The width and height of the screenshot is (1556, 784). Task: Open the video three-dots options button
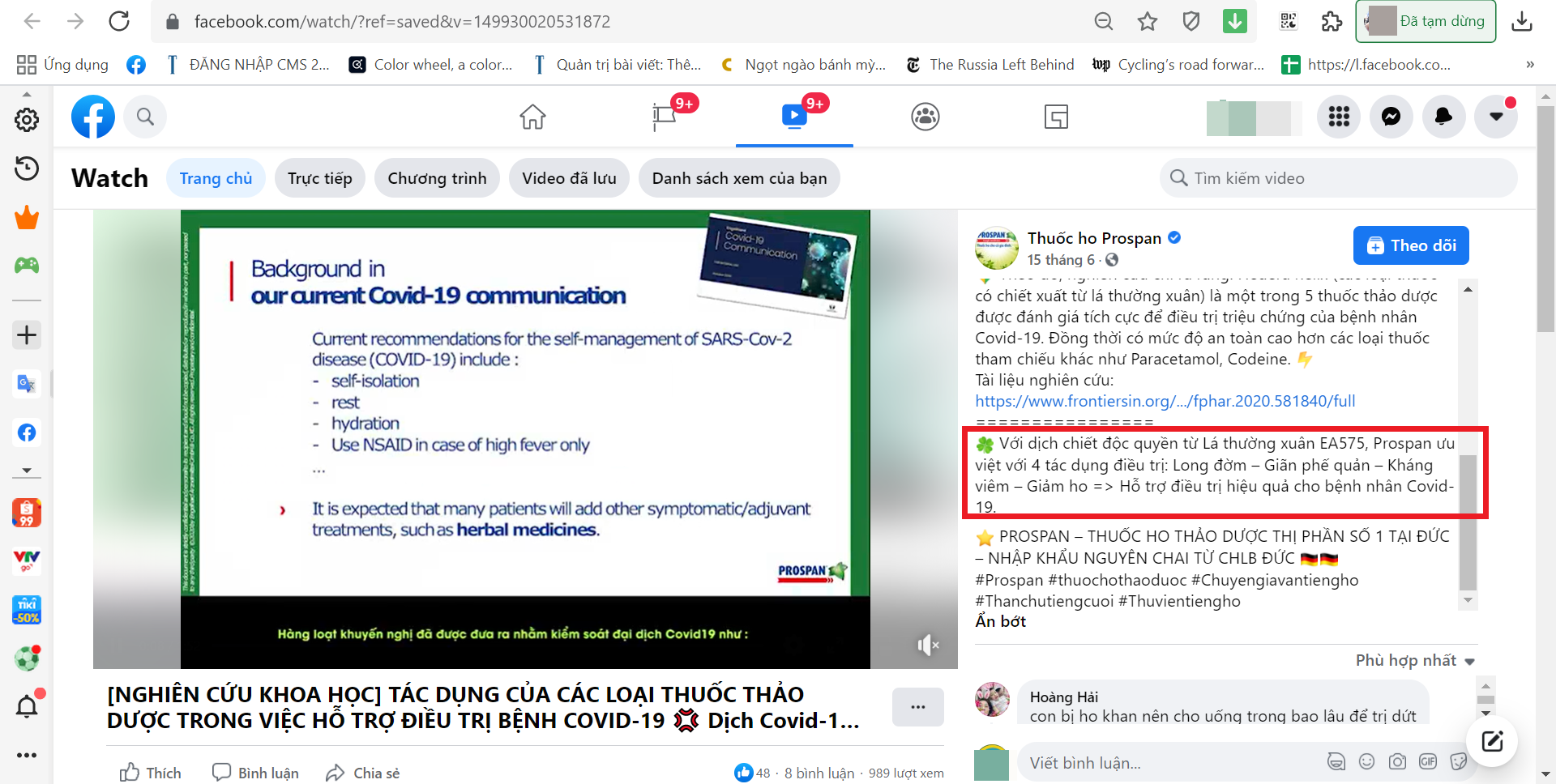[x=917, y=707]
